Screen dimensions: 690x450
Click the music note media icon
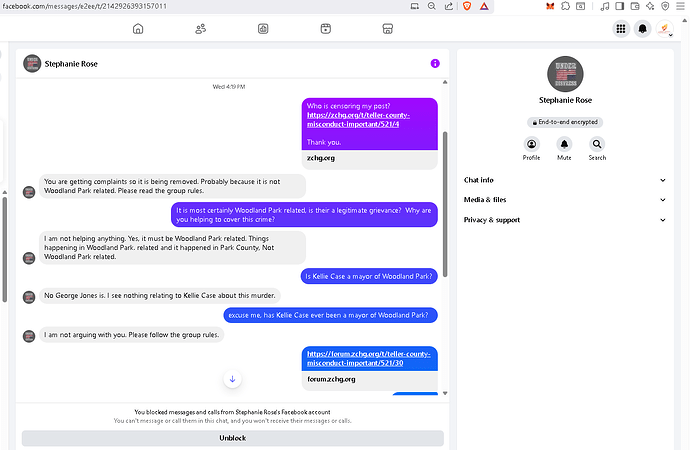(605, 6)
